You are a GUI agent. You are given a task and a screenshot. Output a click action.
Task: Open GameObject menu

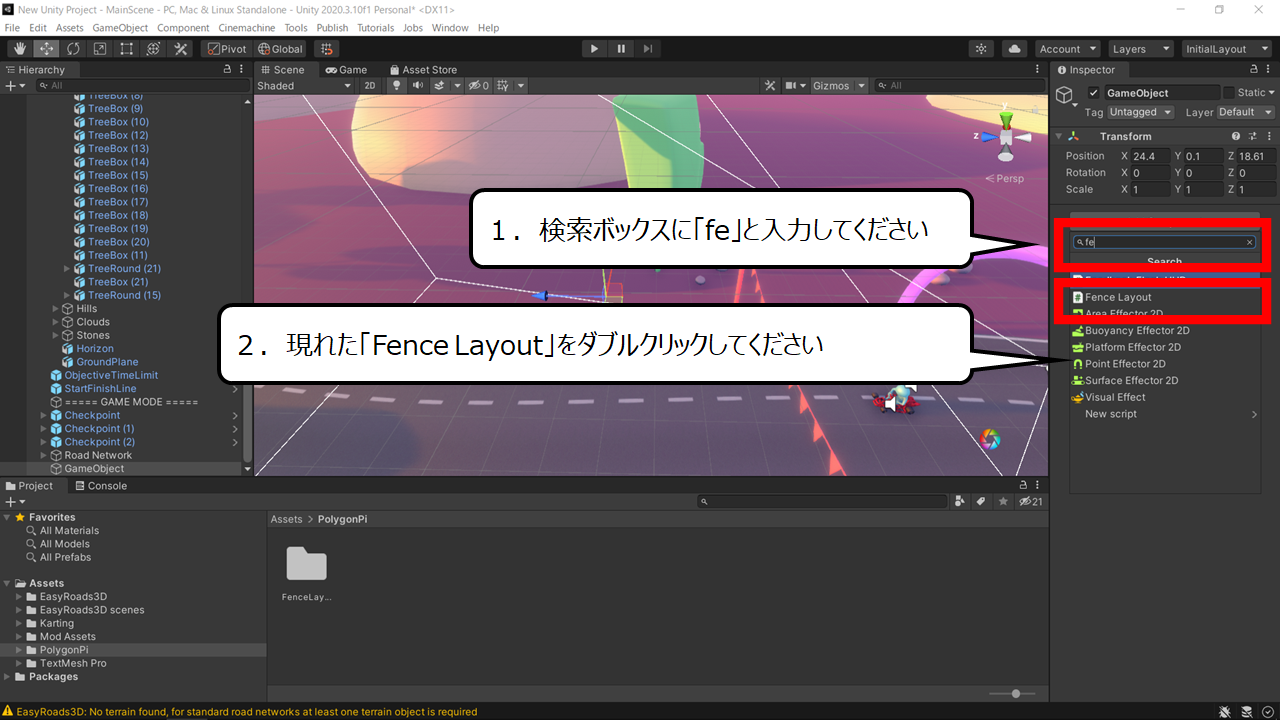[x=121, y=28]
